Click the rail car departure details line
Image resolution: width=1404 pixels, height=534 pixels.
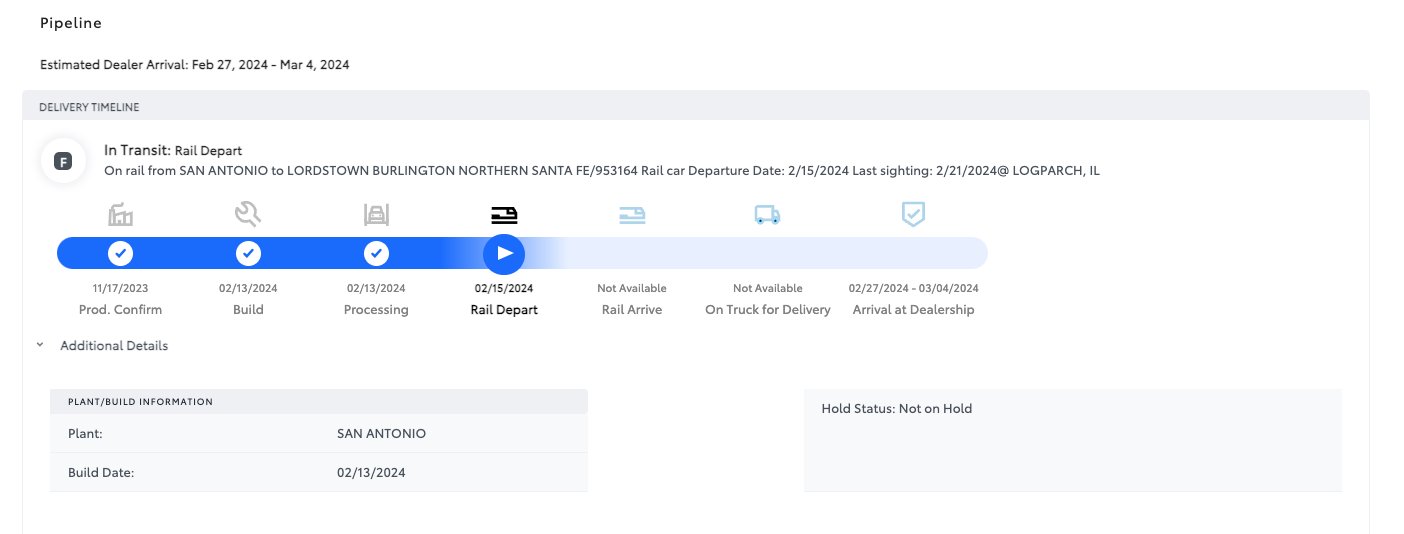pos(602,171)
